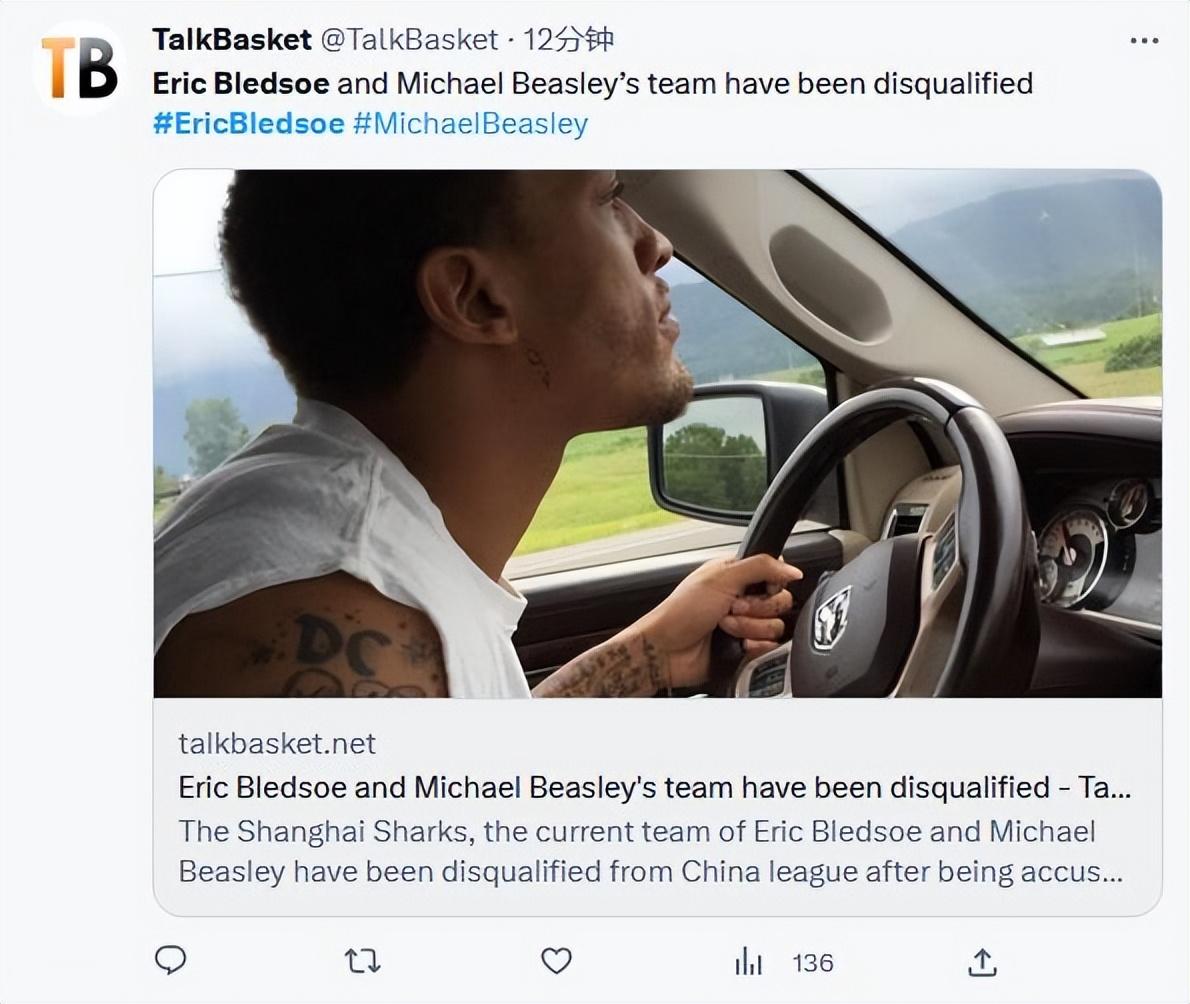
Task: View tweet analytics bar chart icon
Action: pos(748,963)
